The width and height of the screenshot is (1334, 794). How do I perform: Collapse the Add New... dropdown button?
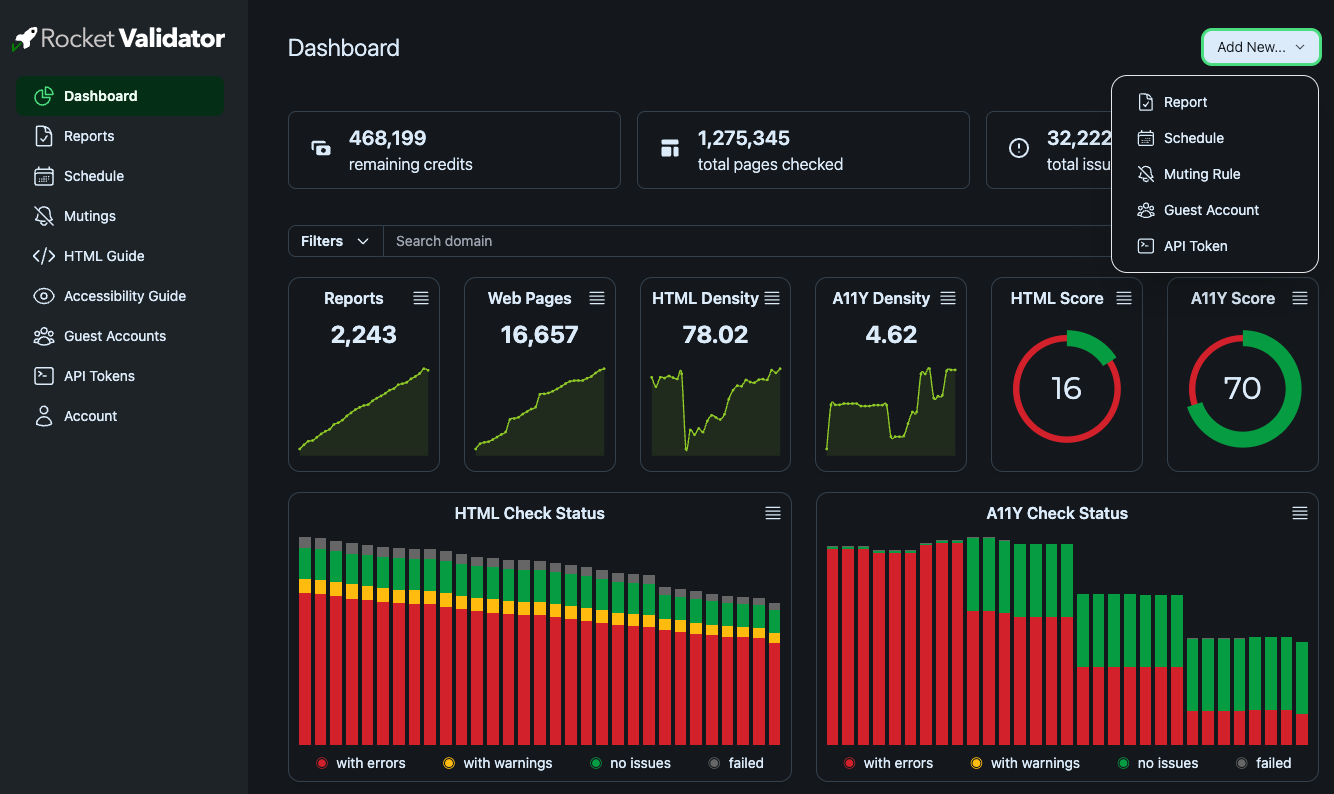[x=1261, y=47]
